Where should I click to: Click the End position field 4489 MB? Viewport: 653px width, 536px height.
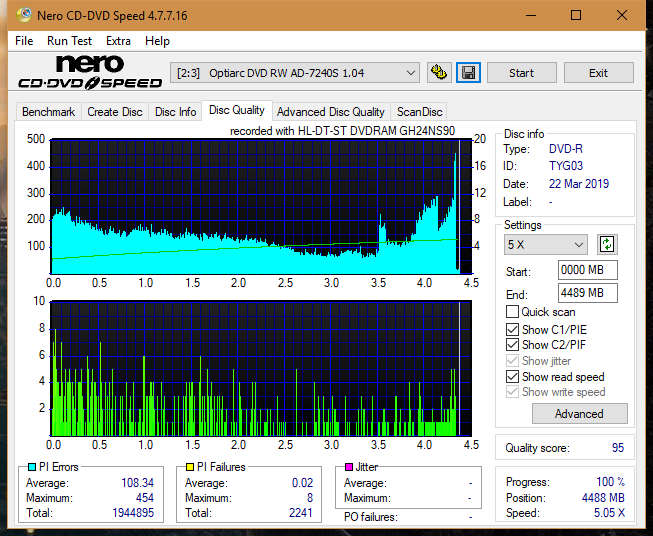pos(588,293)
